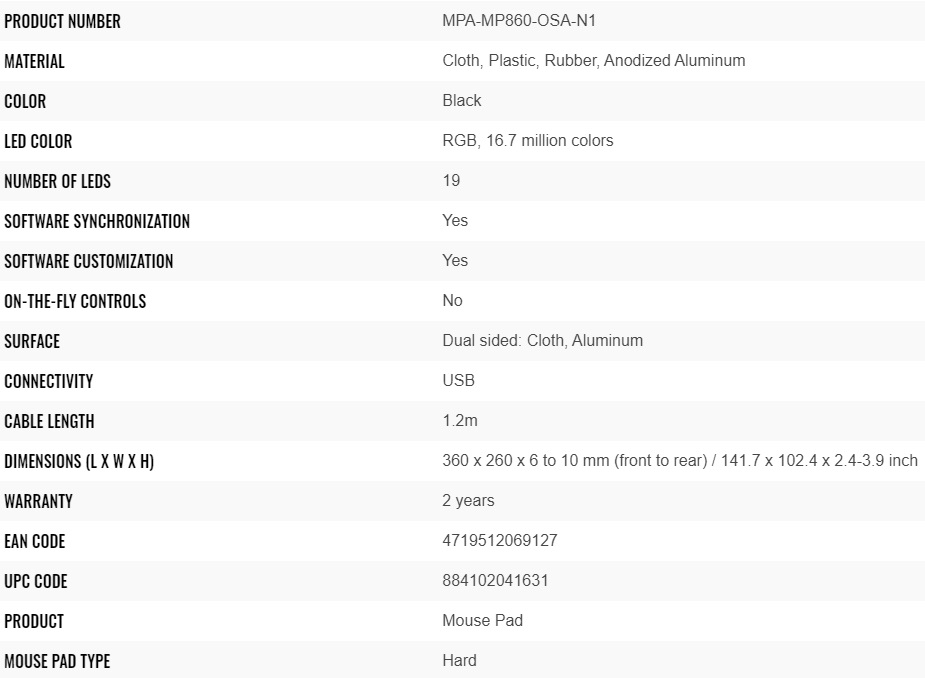The image size is (925, 678).
Task: Click the COLOR value Black
Action: (461, 100)
